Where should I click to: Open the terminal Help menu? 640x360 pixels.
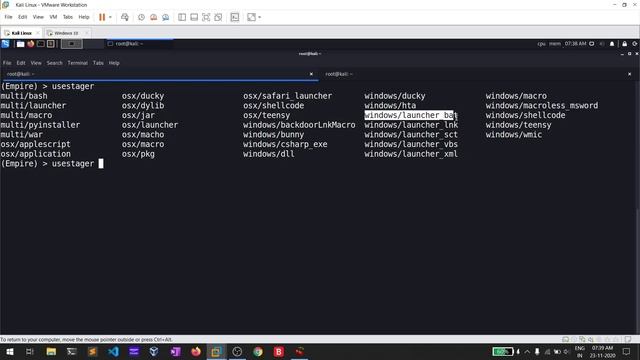pyautogui.click(x=114, y=63)
